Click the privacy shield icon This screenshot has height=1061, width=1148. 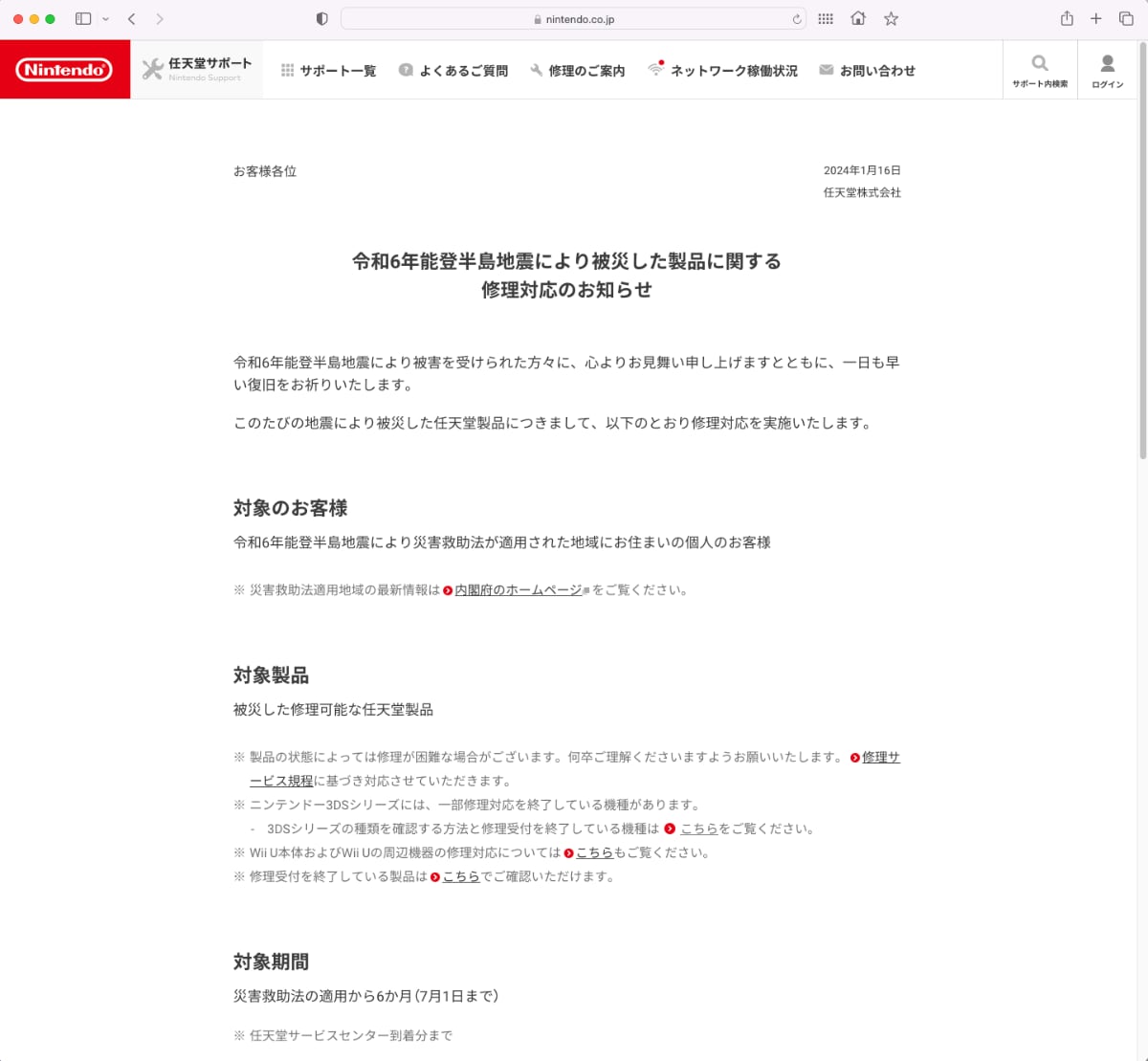321,19
